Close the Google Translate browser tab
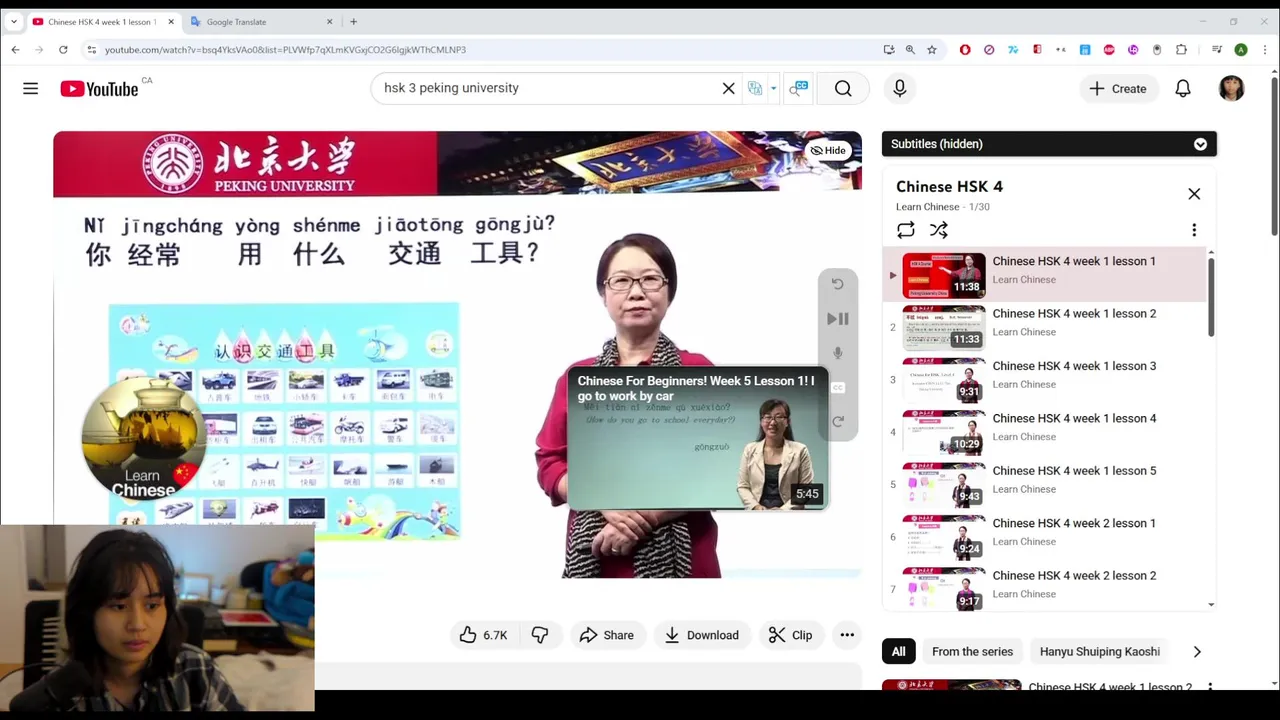This screenshot has height=720, width=1280. (x=329, y=22)
